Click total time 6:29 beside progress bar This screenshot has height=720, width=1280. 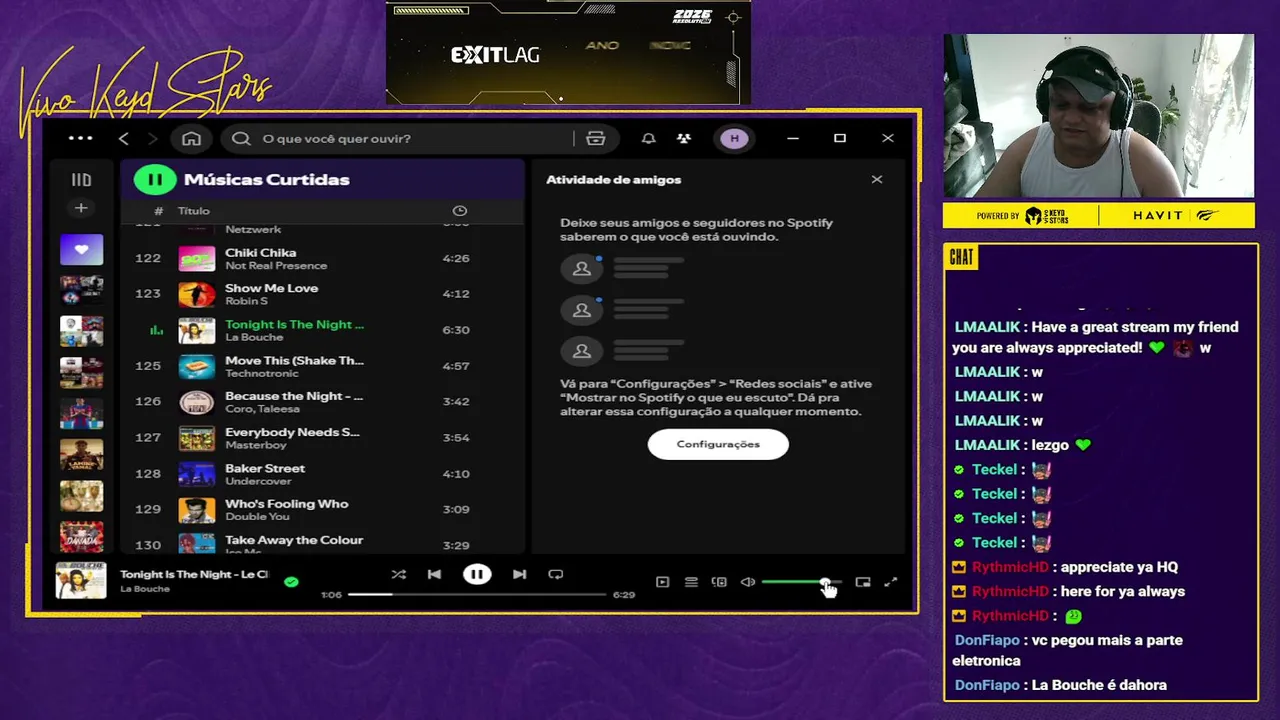[624, 595]
